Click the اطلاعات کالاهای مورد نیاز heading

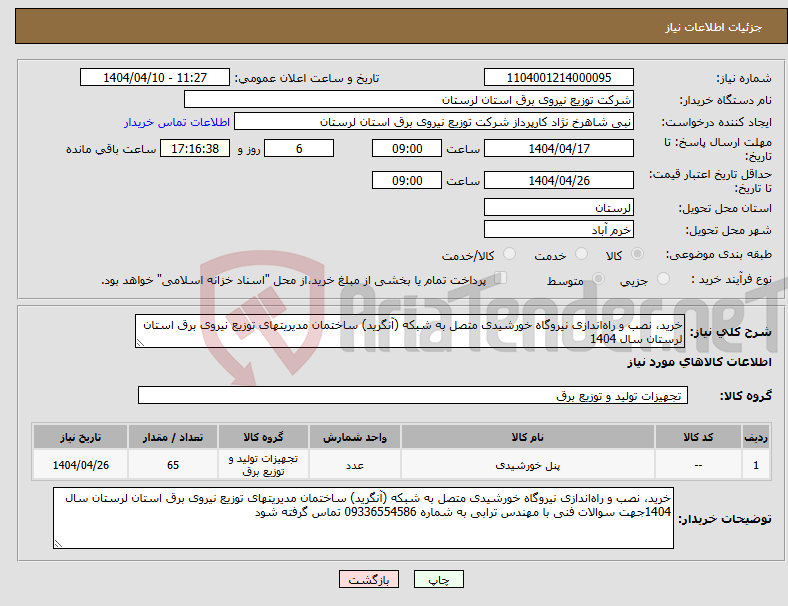click(699, 362)
